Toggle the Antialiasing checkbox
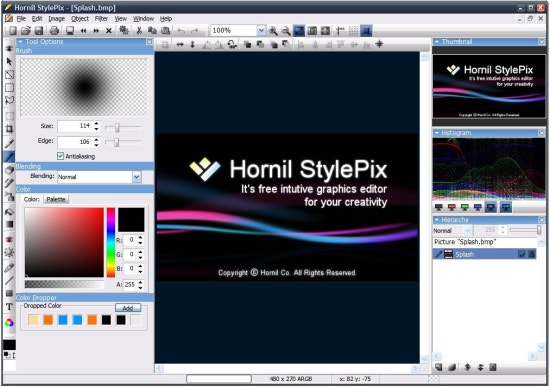 click(60, 156)
